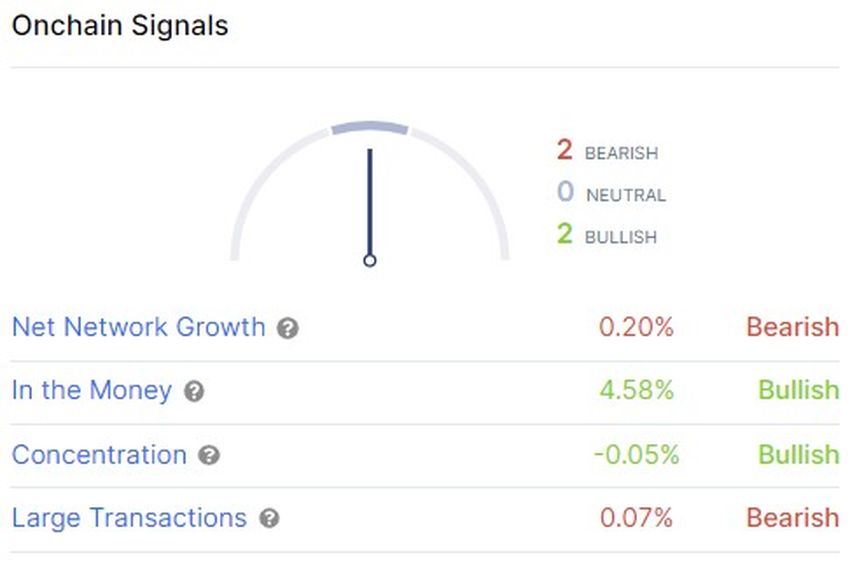Click the -0.05% Concentration value
The height and width of the screenshot is (581, 850).
coord(636,455)
